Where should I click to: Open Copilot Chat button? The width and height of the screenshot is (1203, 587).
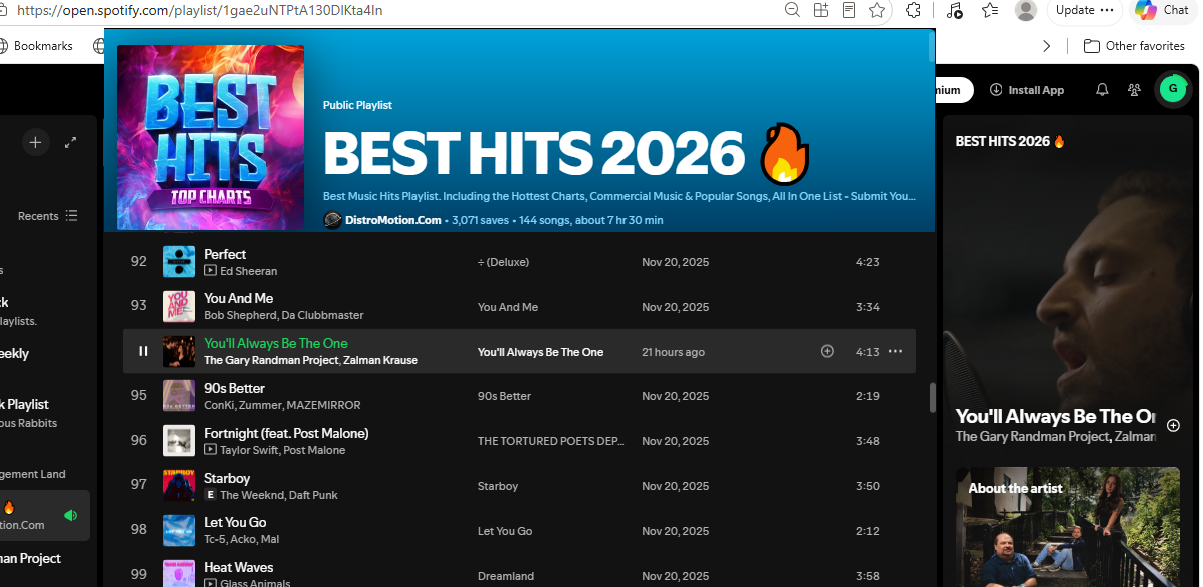pyautogui.click(x=1162, y=10)
